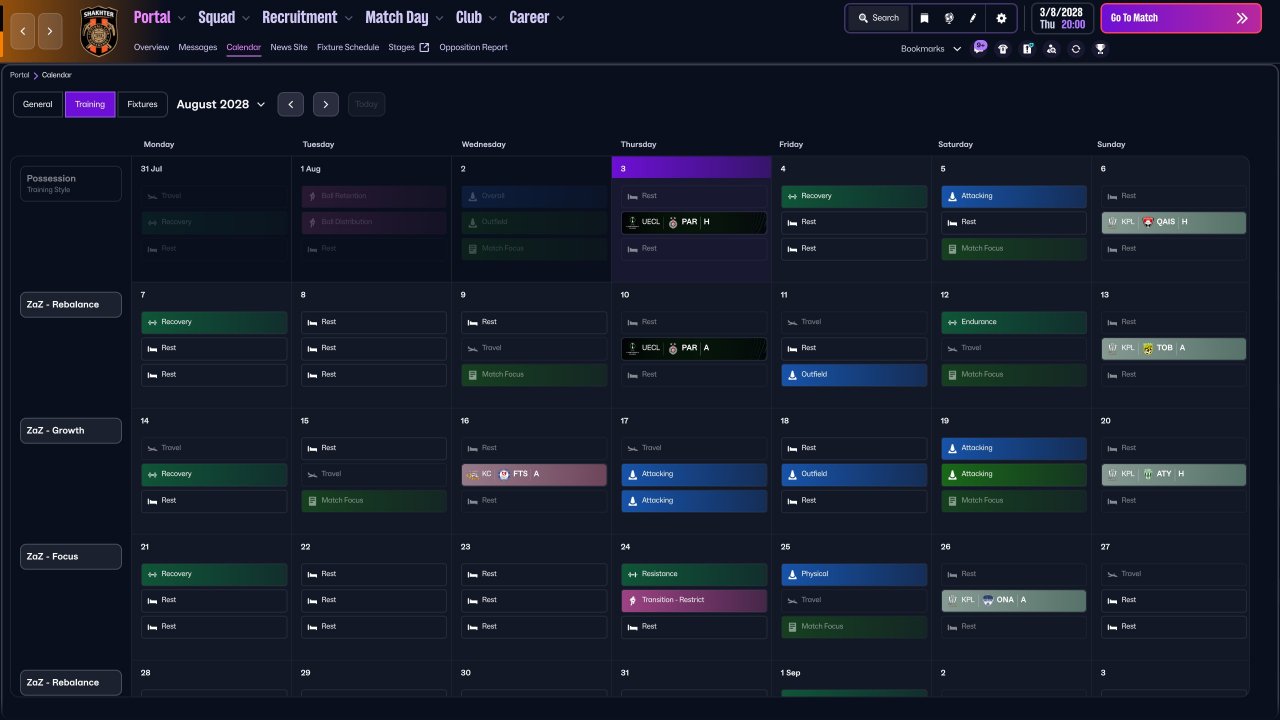Open the settings gear icon
This screenshot has height=720, width=1280.
(1001, 18)
